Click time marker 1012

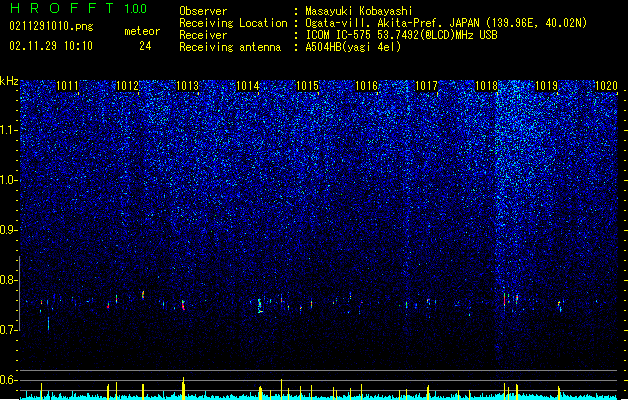(127, 86)
